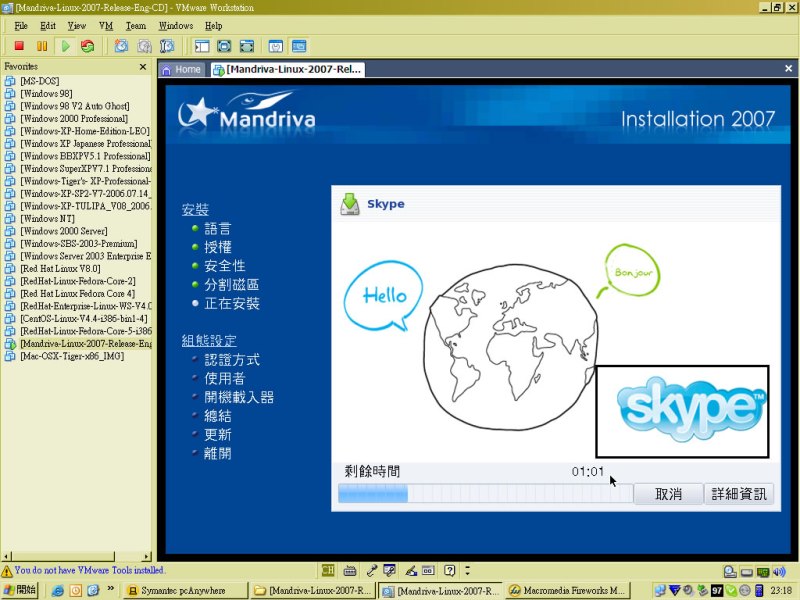Open the Mandriva-Linux-2007 folder taskbar button
Image resolution: width=800 pixels, height=600 pixels.
[314, 590]
